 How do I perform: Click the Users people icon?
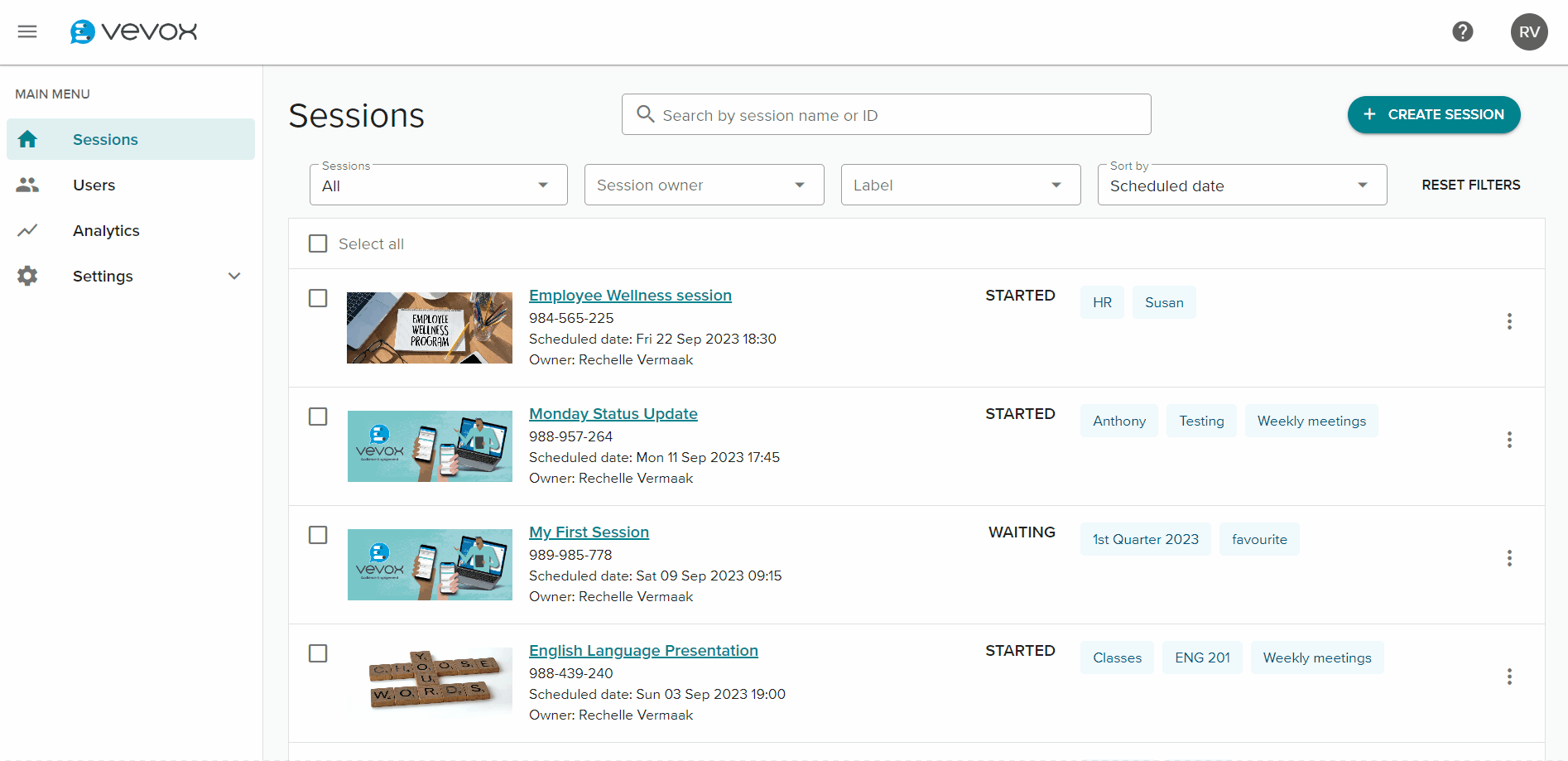[27, 185]
